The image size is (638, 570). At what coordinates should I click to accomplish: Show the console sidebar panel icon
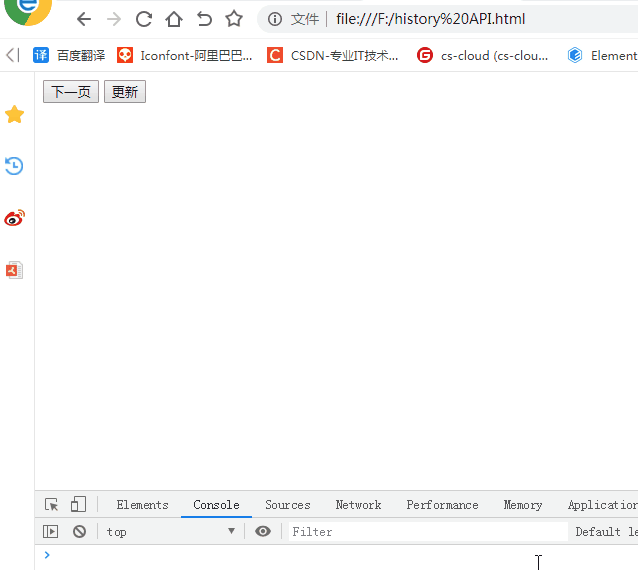(x=50, y=531)
